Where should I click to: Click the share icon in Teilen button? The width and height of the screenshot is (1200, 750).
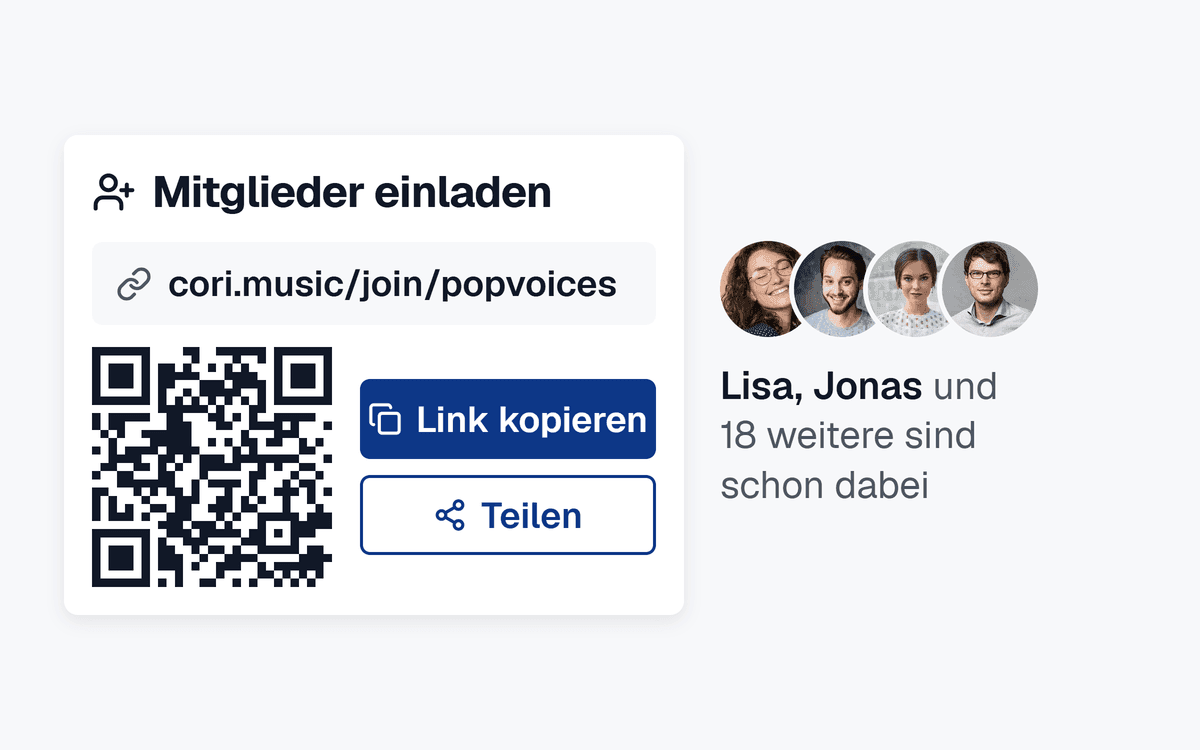[450, 516]
